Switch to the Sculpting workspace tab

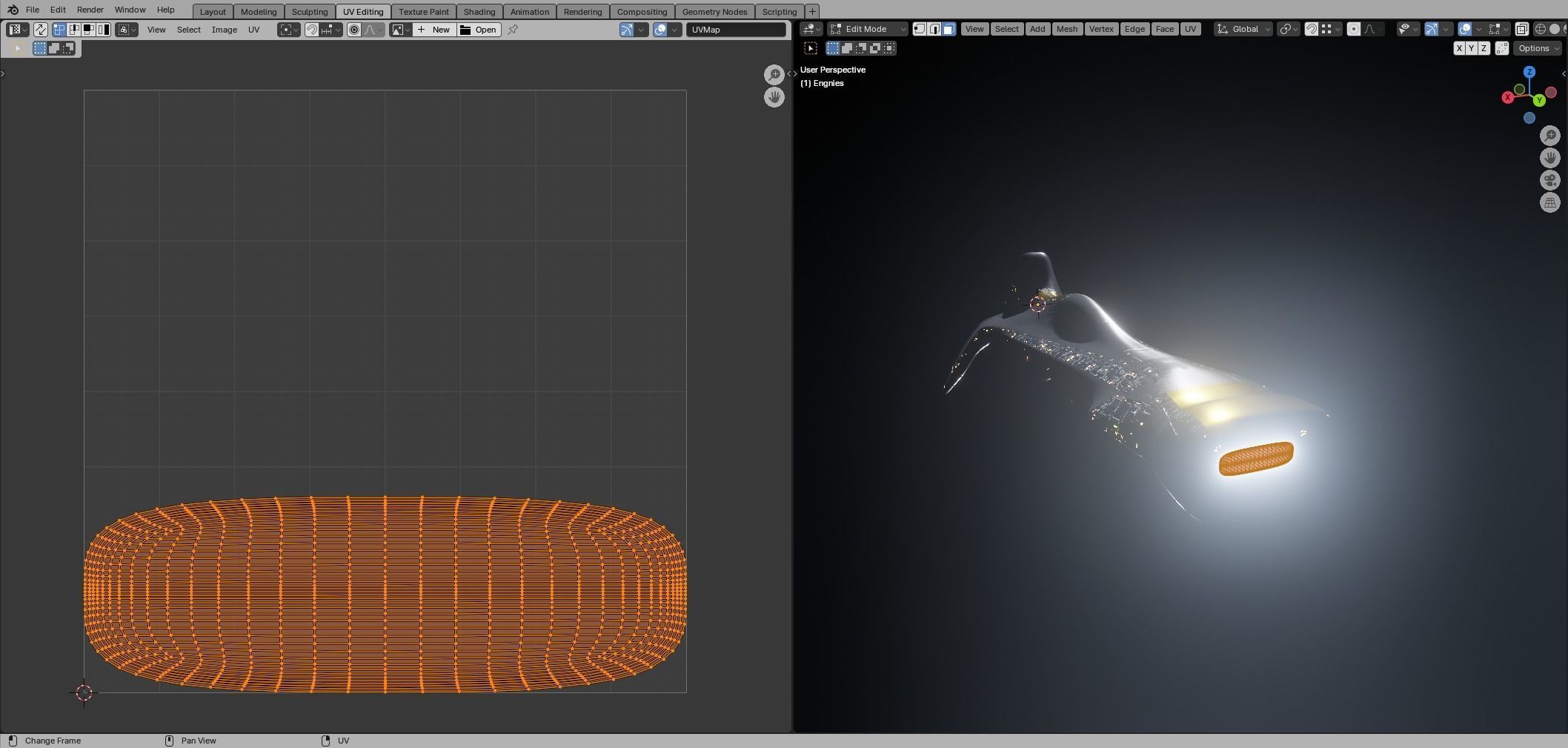click(310, 12)
